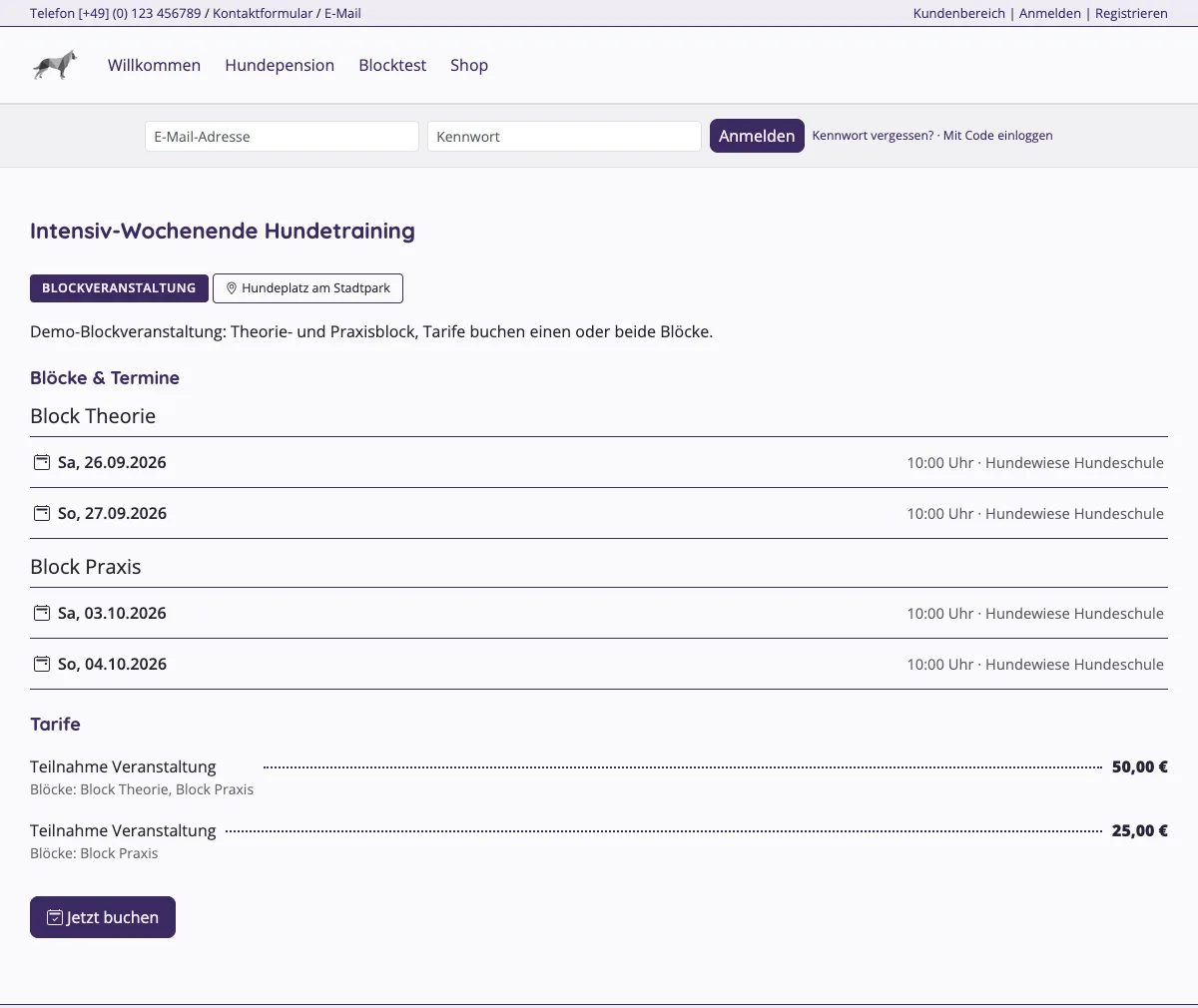Click the Block Theorie heading
Image resolution: width=1198 pixels, height=1008 pixels.
coord(93,416)
